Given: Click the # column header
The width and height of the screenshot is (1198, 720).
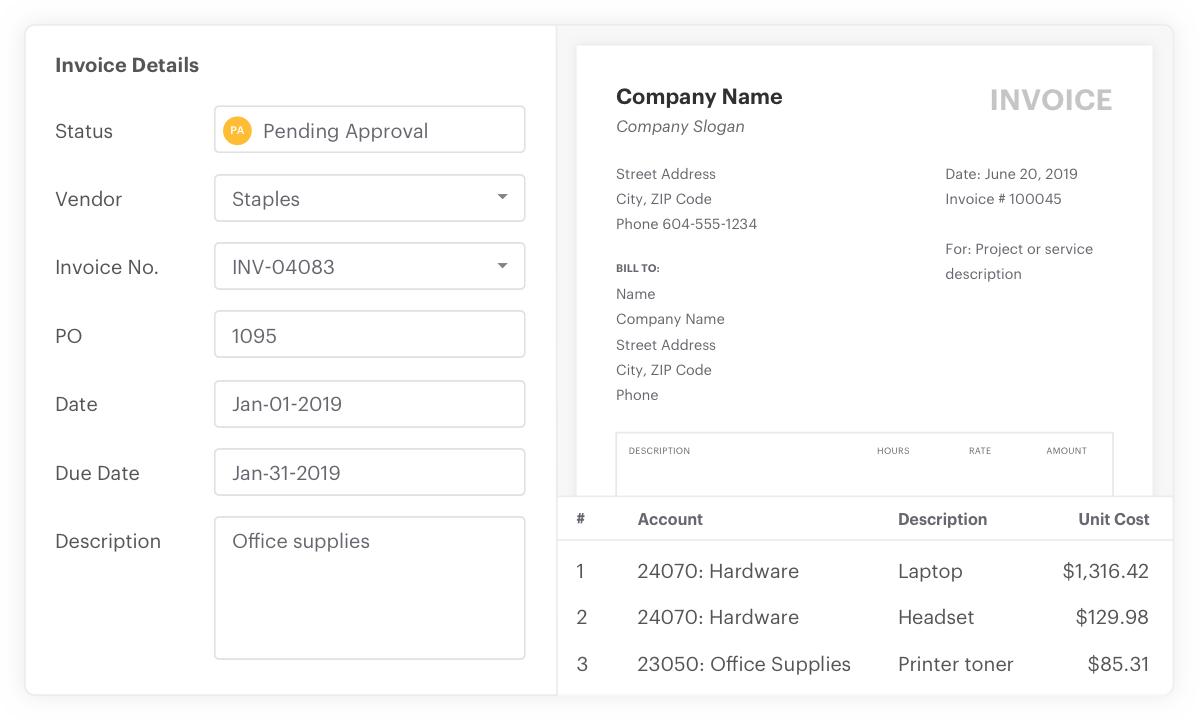Looking at the screenshot, I should (581, 519).
